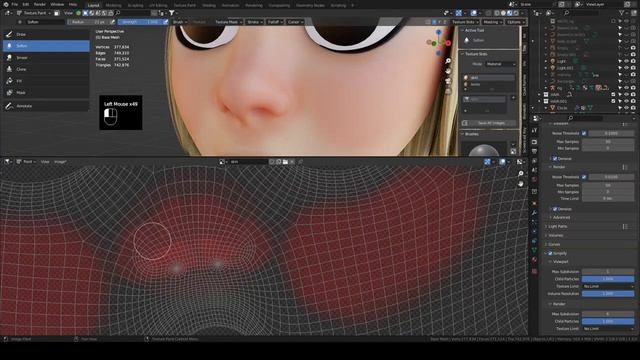The image size is (640, 360).
Task: Open Texture Paint mode dropdown
Action: click(33, 13)
